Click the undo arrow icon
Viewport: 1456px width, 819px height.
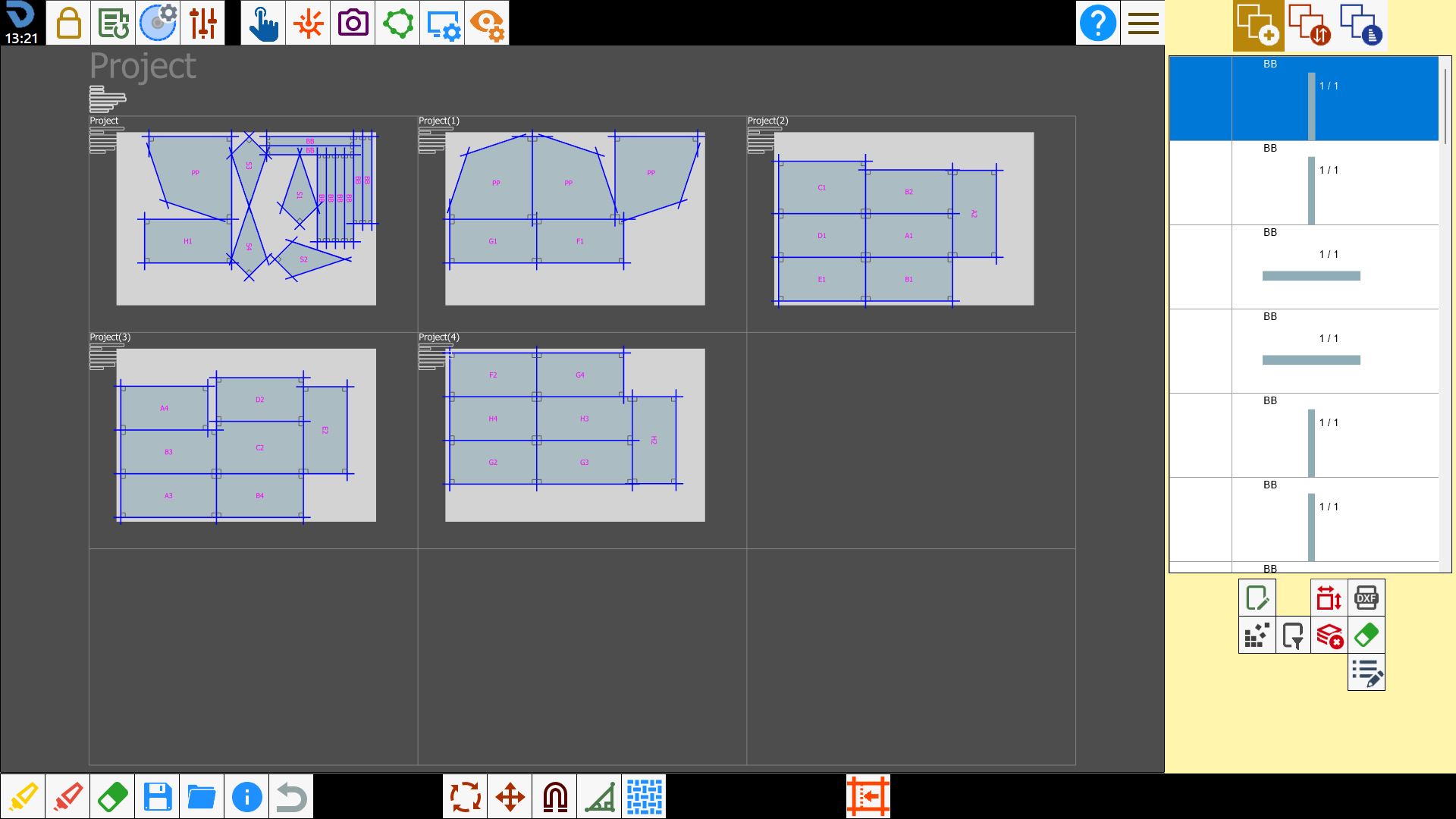tap(291, 797)
